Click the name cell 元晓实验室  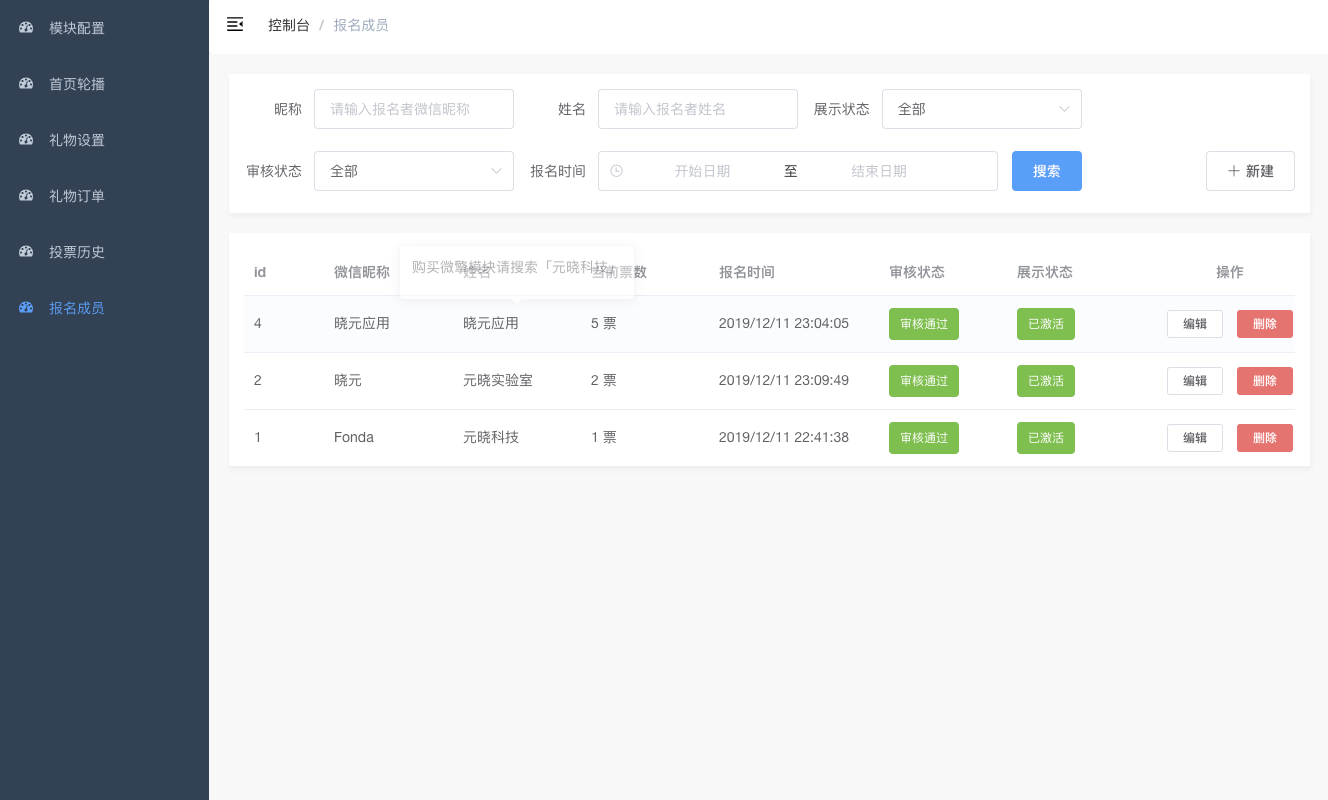click(498, 380)
